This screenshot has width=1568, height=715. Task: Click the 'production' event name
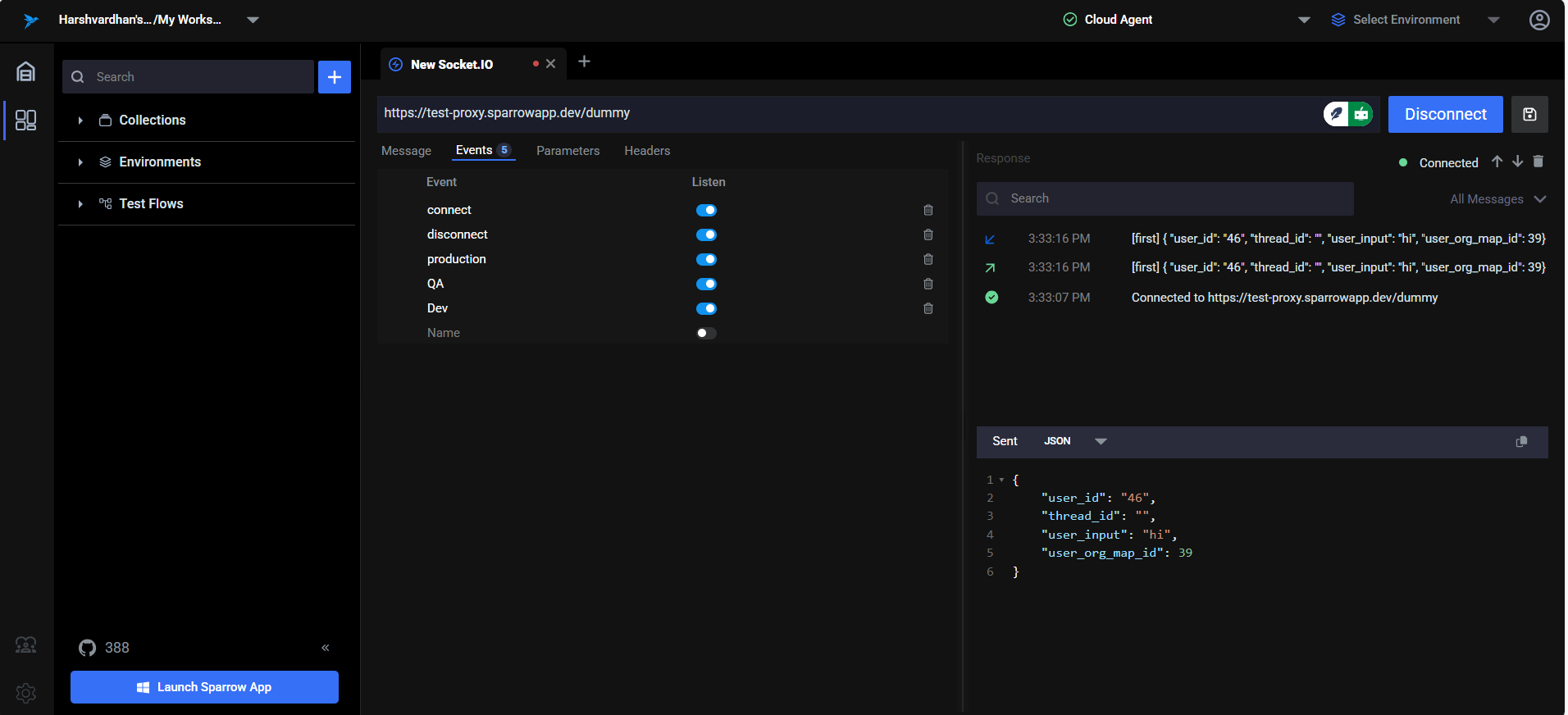[457, 259]
